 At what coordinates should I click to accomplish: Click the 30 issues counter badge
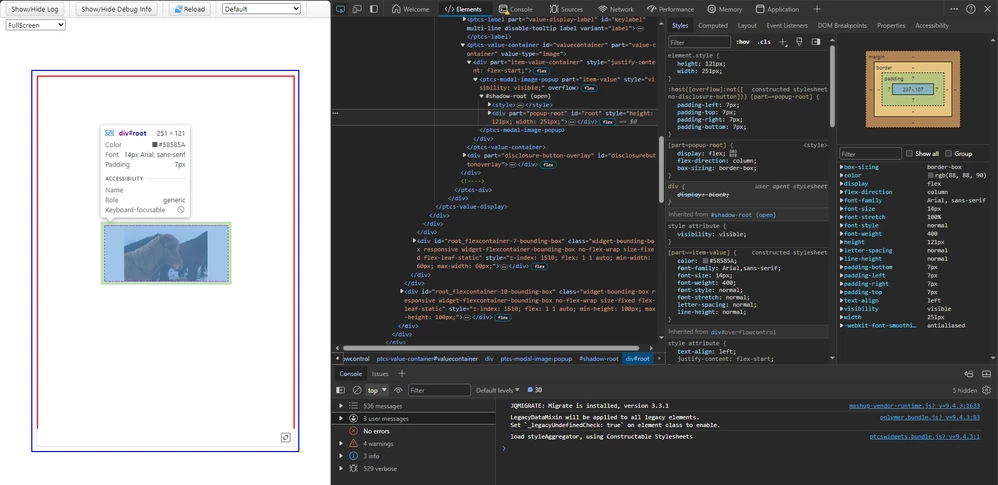click(535, 390)
